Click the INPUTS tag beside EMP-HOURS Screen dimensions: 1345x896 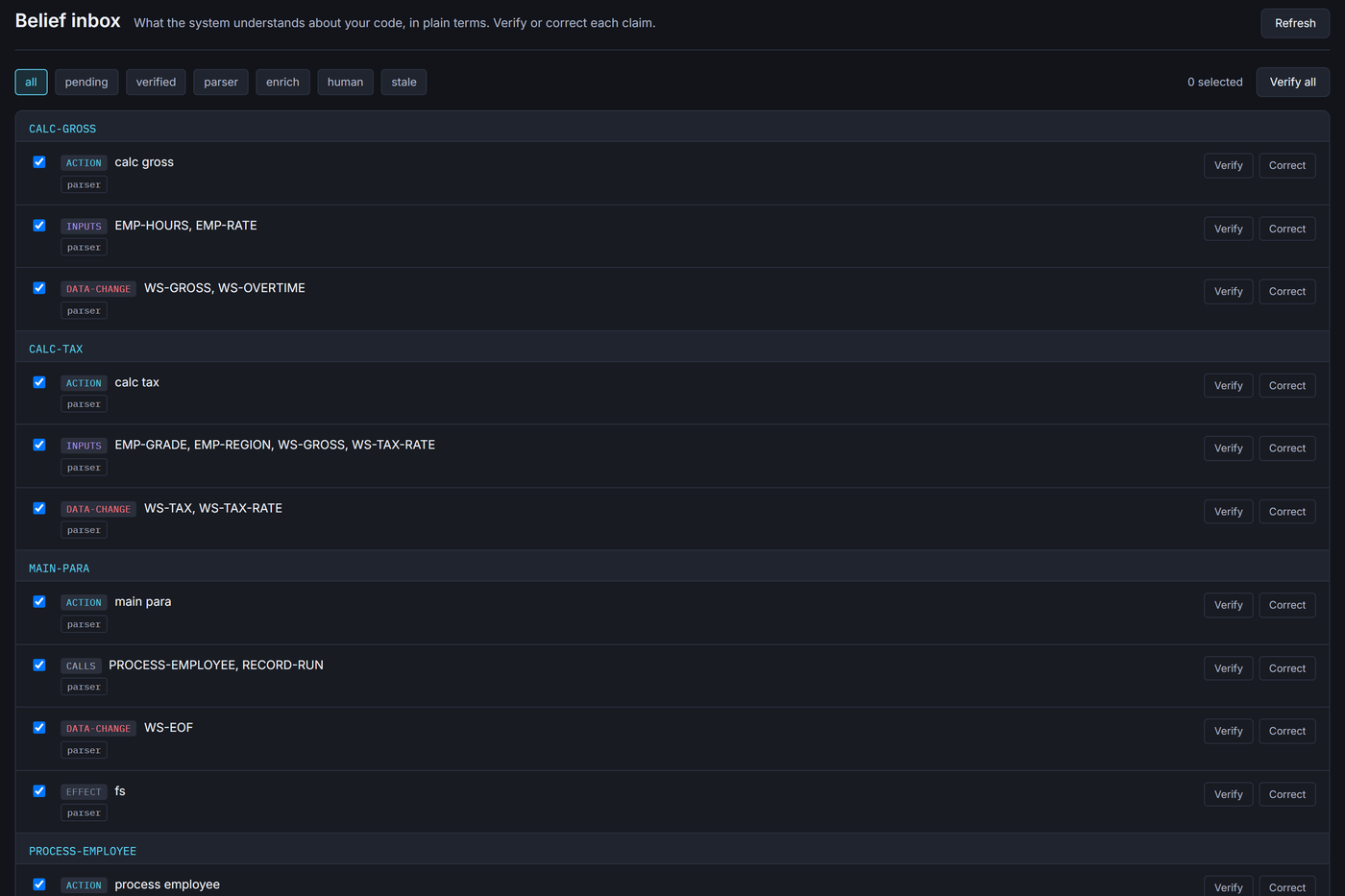point(84,227)
